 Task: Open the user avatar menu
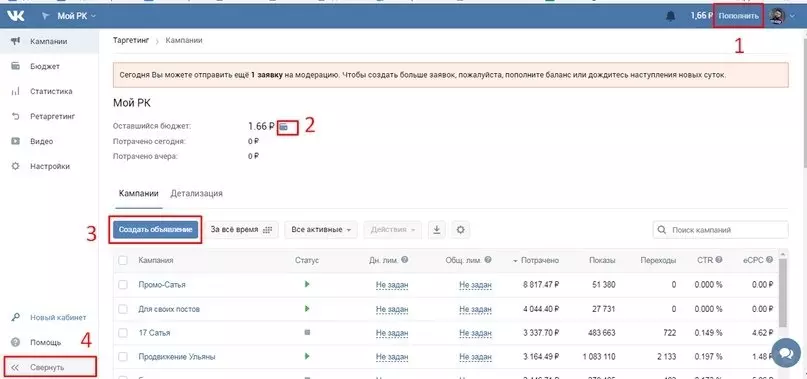777,16
